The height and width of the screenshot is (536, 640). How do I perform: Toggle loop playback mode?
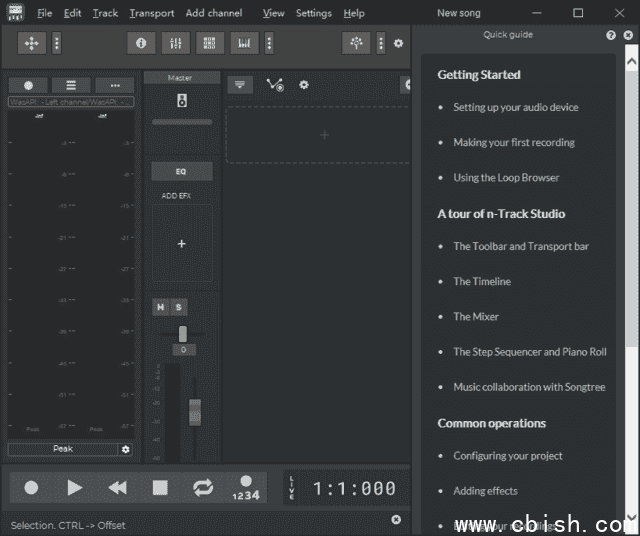pyautogui.click(x=203, y=487)
